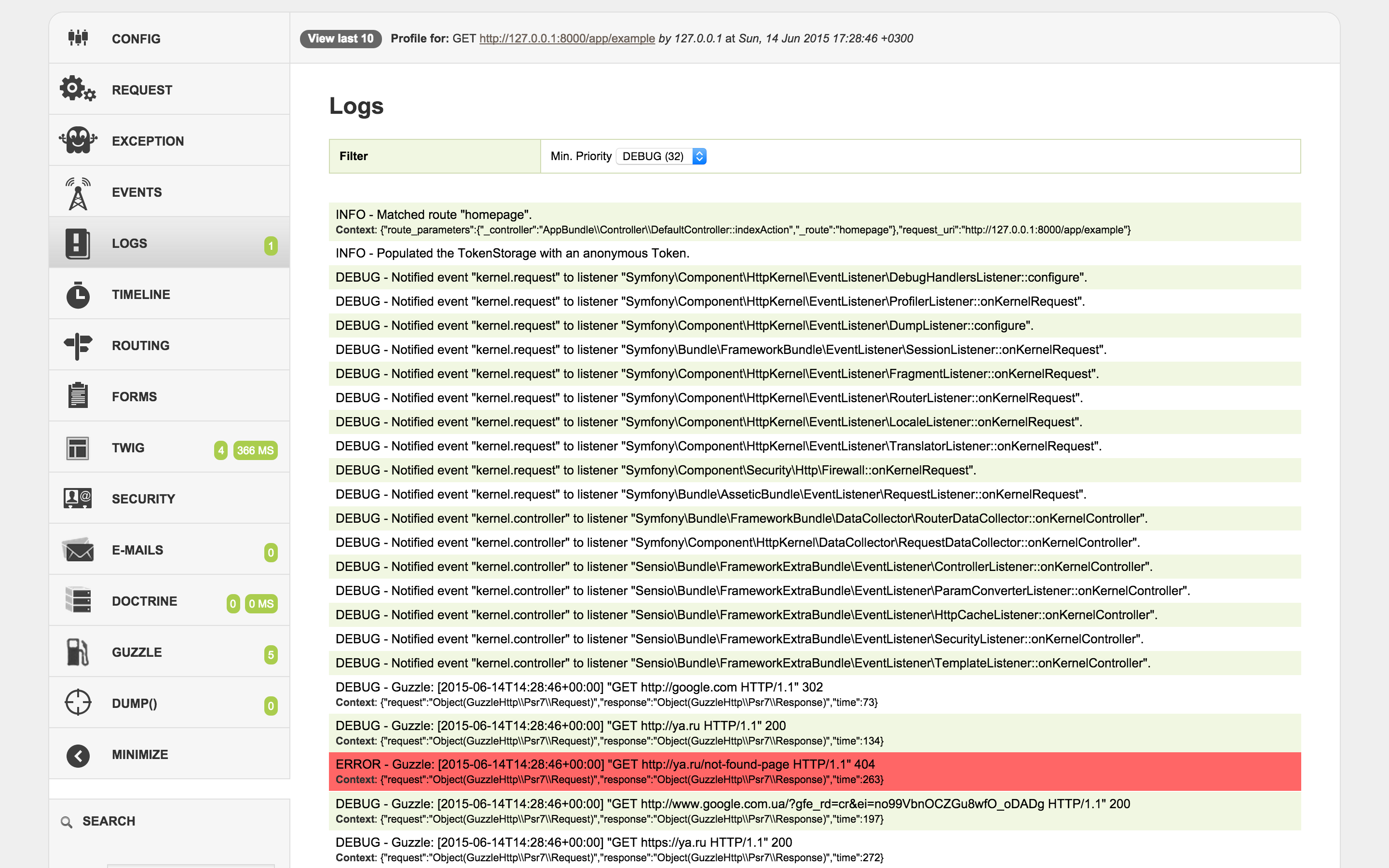1389x868 pixels.
Task: Open the Request gears icon
Action: click(x=78, y=89)
